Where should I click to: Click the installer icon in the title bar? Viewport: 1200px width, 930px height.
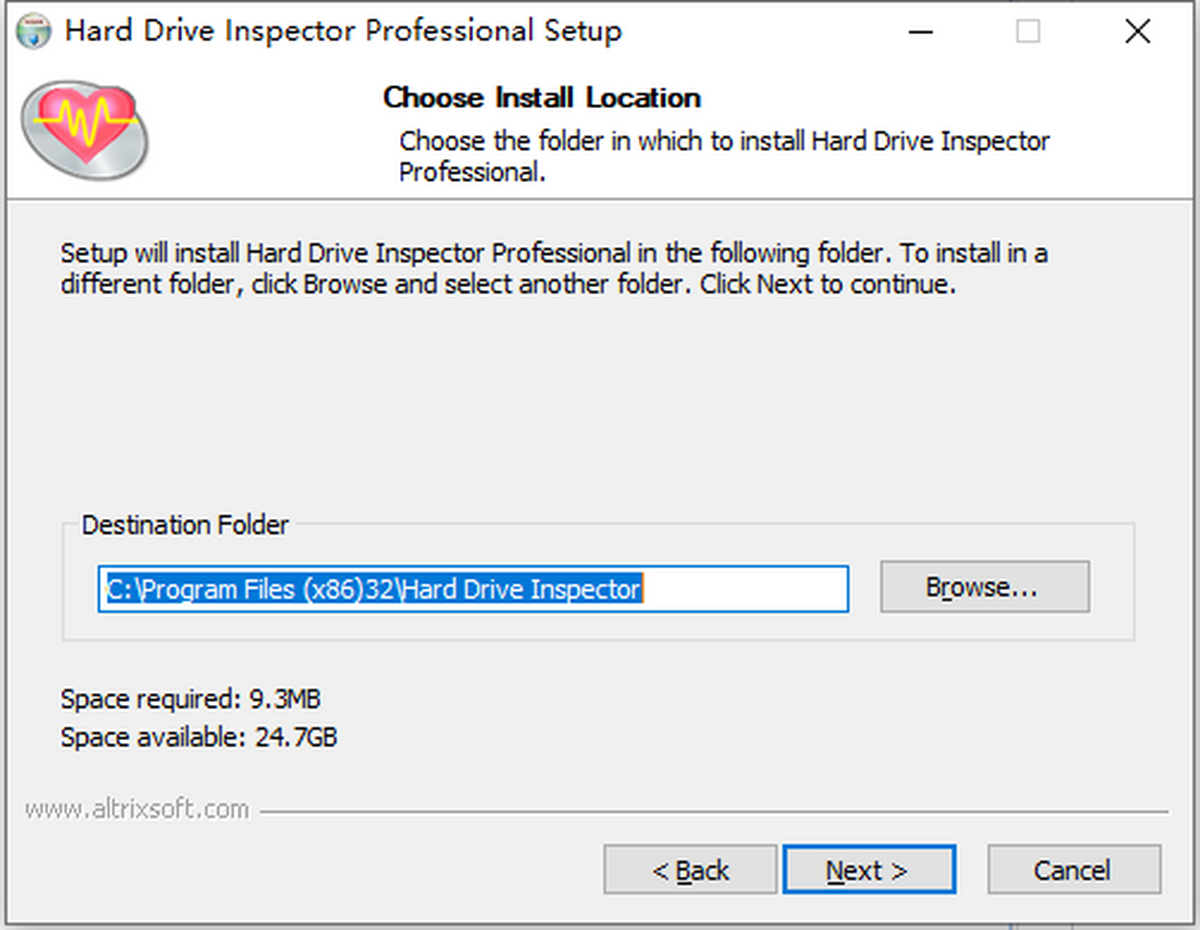pos(34,31)
